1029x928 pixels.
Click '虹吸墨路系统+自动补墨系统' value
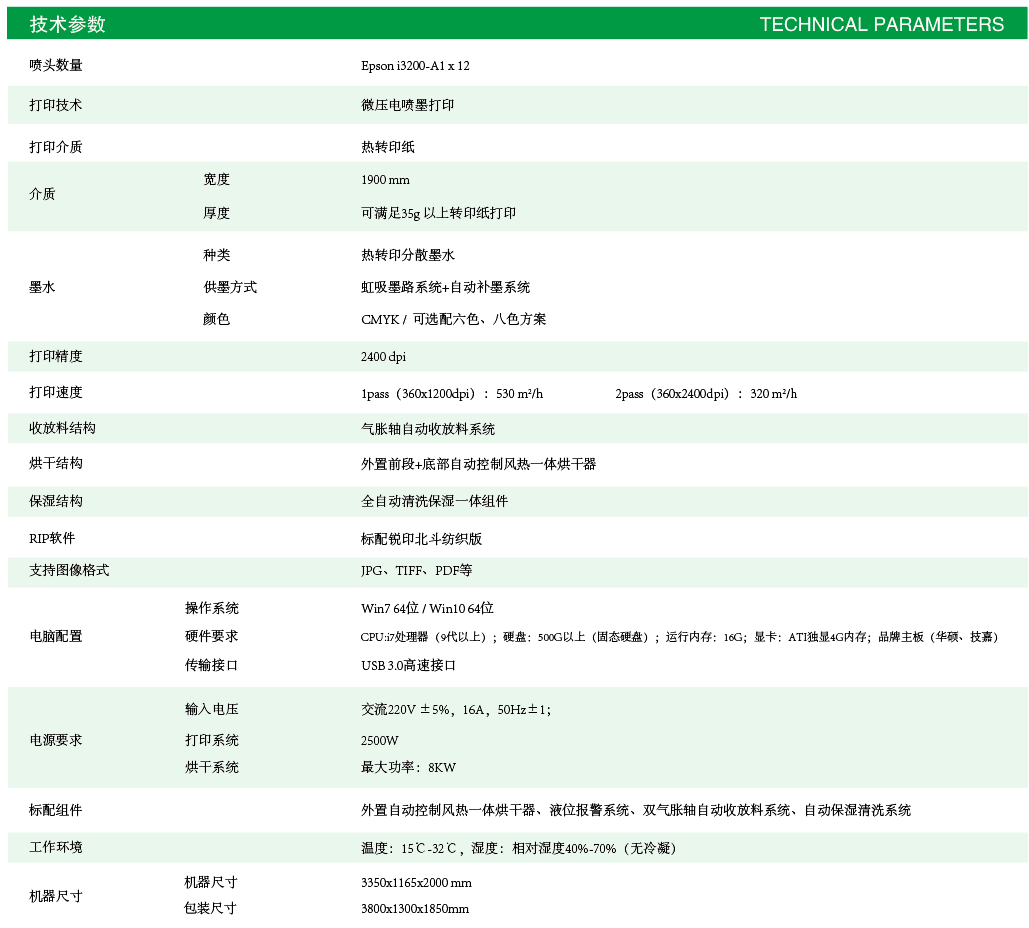pyautogui.click(x=446, y=287)
